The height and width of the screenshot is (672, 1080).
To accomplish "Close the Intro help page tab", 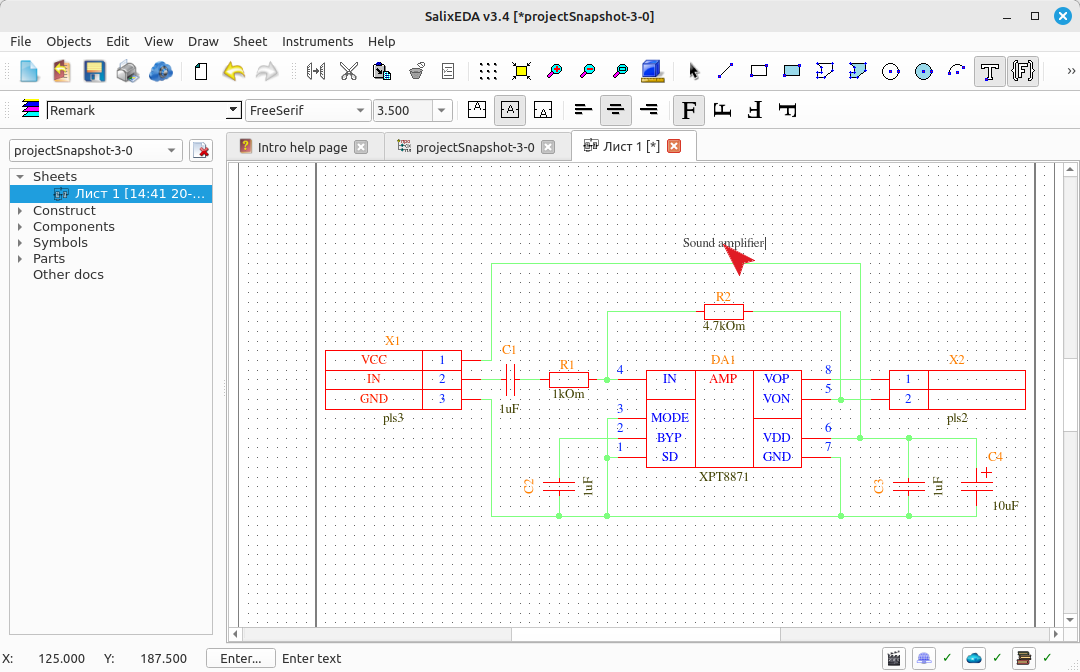I will click(361, 147).
